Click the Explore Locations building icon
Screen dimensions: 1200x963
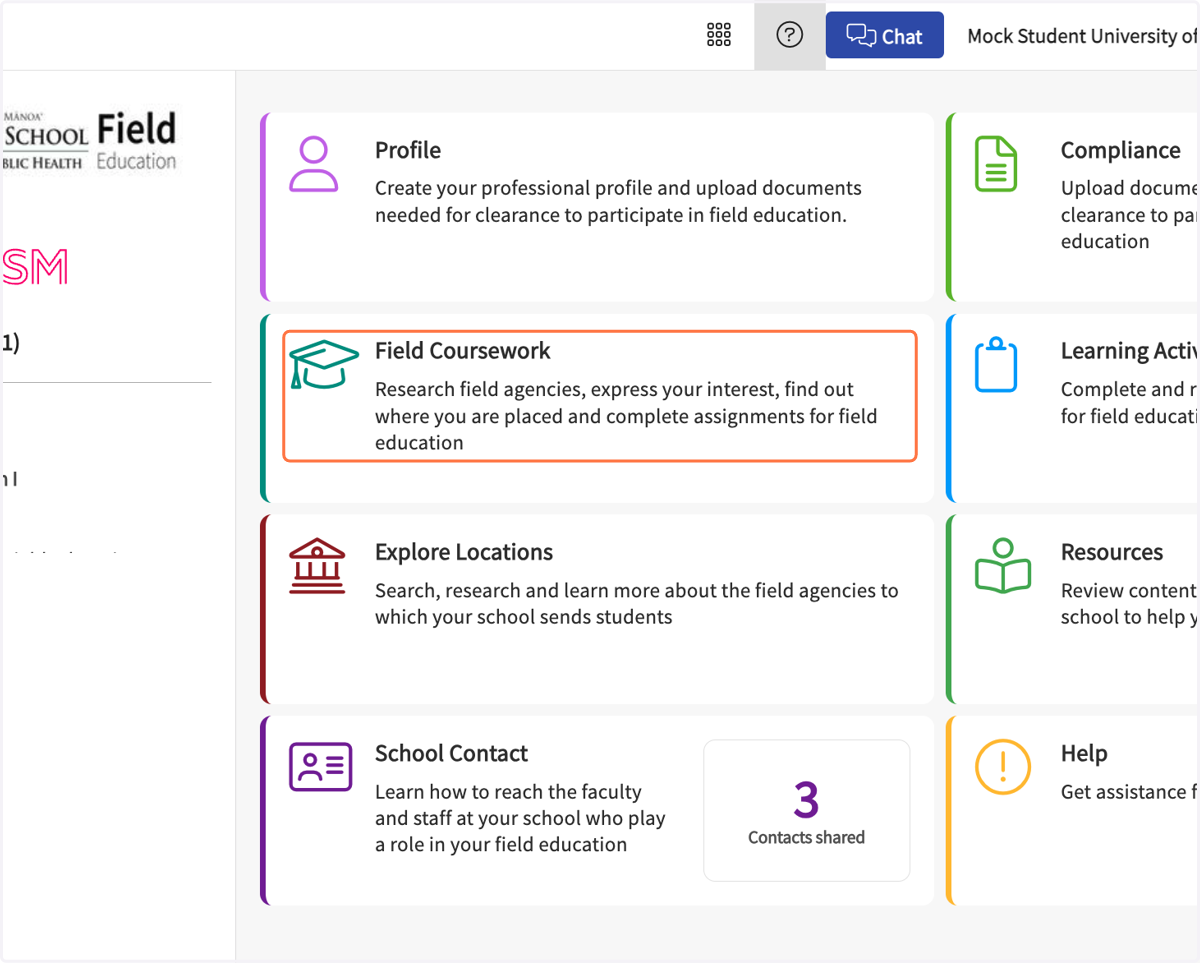tap(317, 566)
